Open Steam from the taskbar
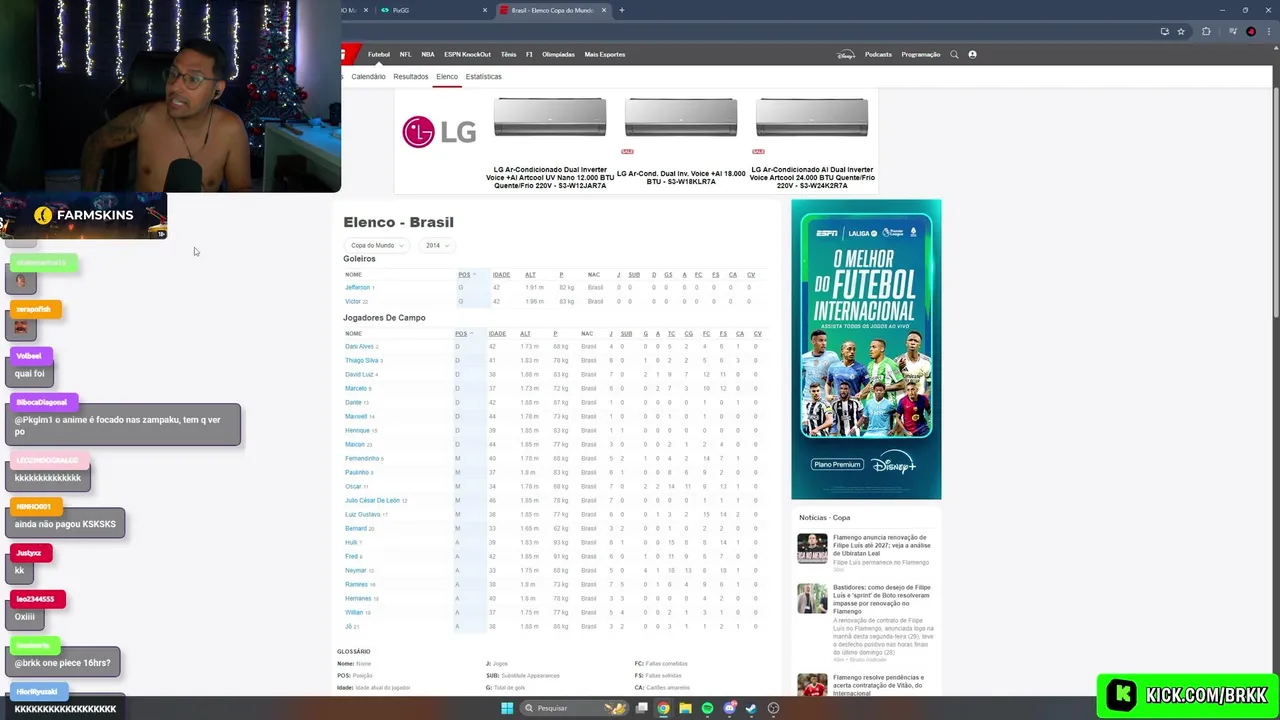 (x=751, y=708)
